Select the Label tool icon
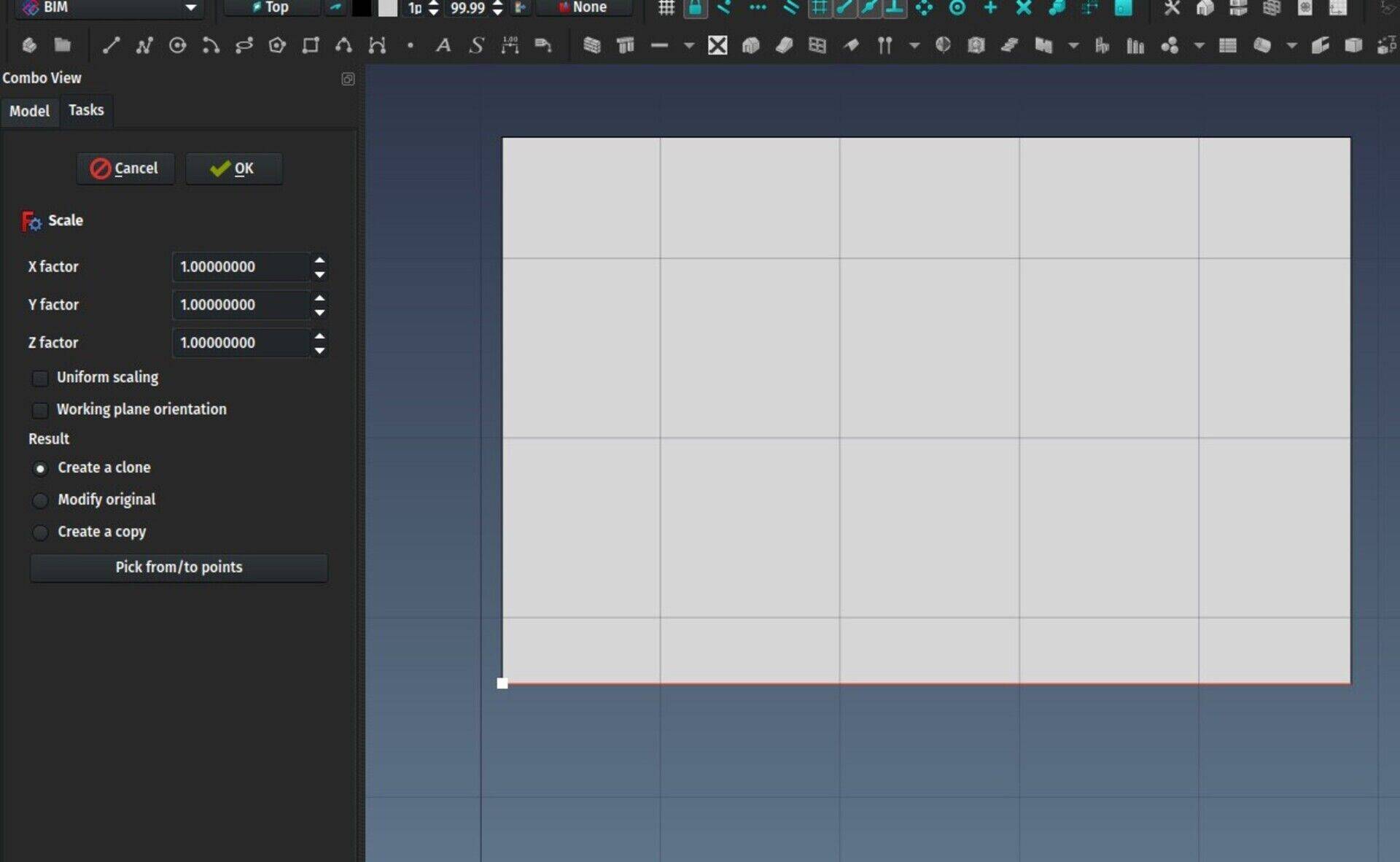 [542, 45]
